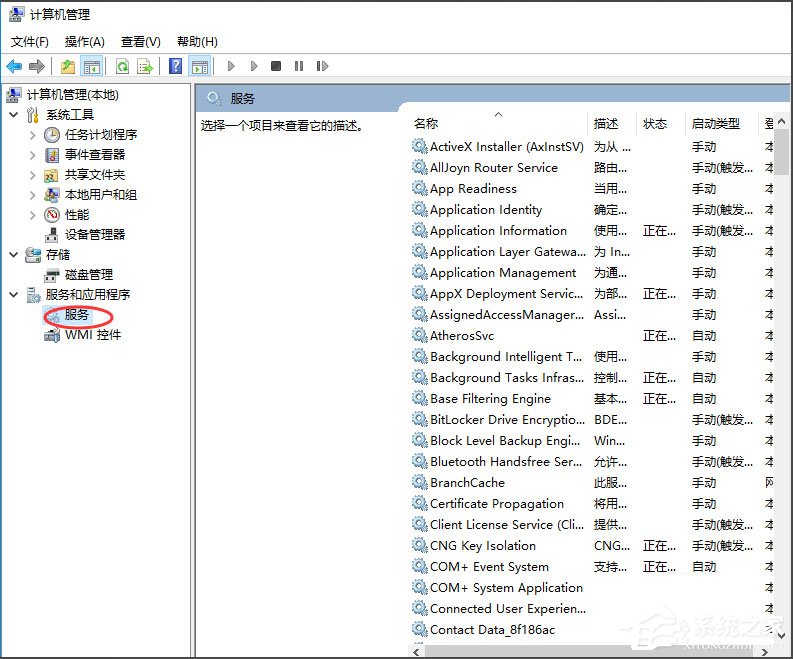This screenshot has height=659, width=793.
Task: Collapse the 系统工具 tree node
Action: click(x=14, y=115)
